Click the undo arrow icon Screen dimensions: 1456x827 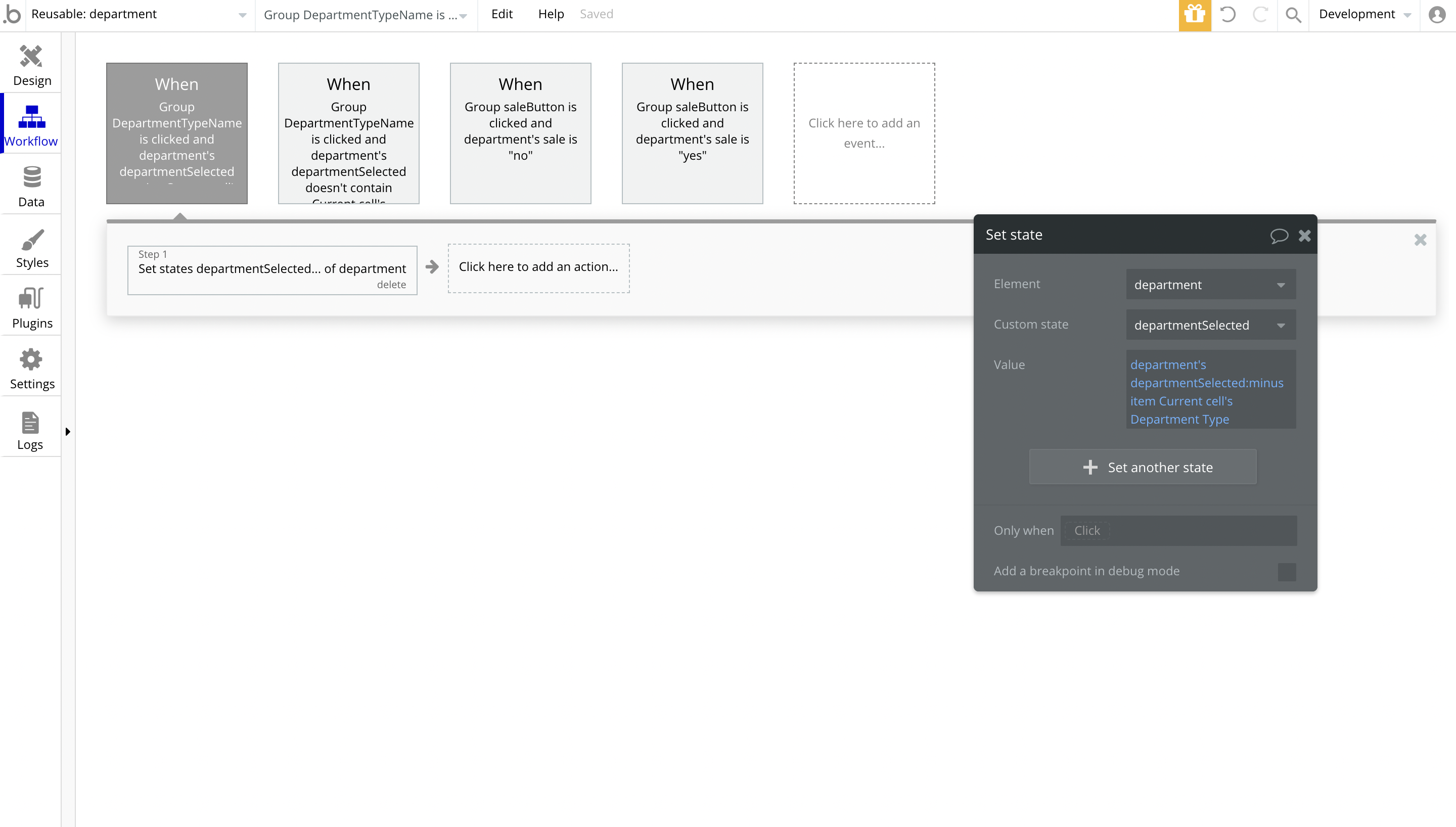(x=1227, y=15)
